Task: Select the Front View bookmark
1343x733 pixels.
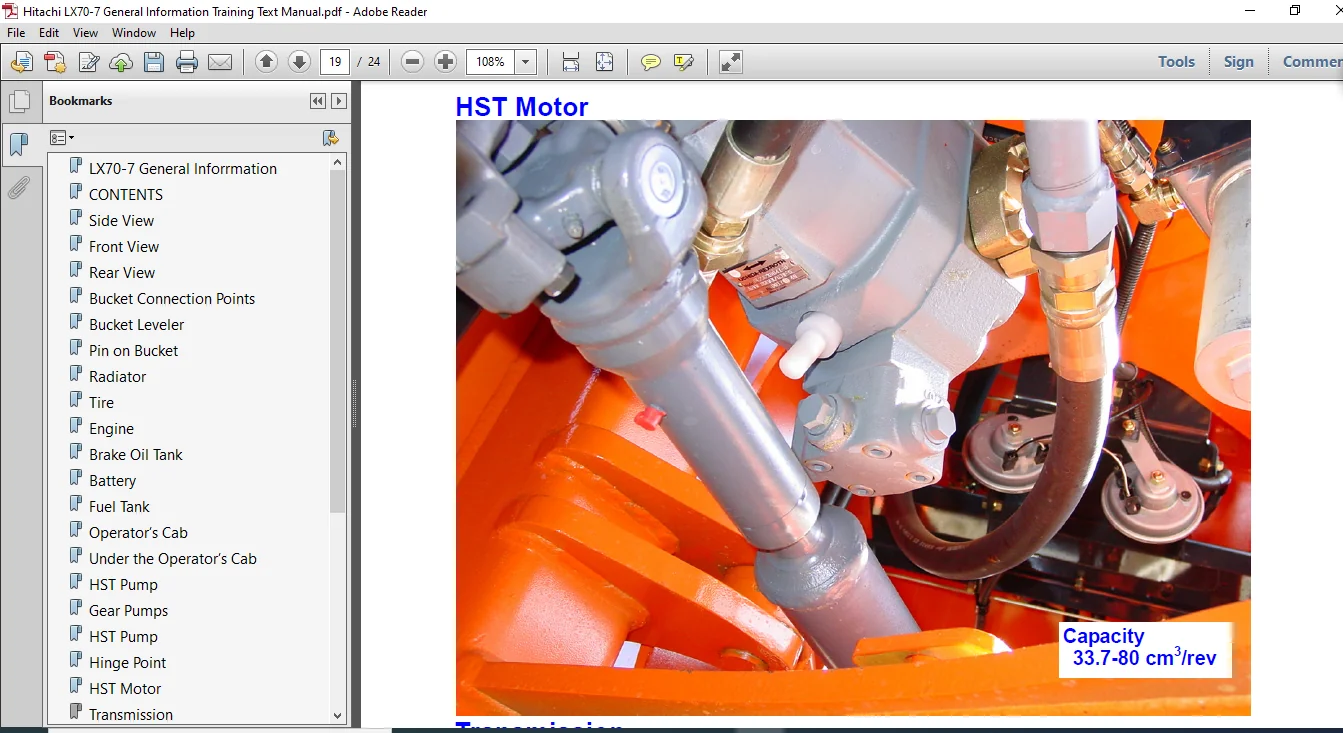Action: (x=124, y=246)
